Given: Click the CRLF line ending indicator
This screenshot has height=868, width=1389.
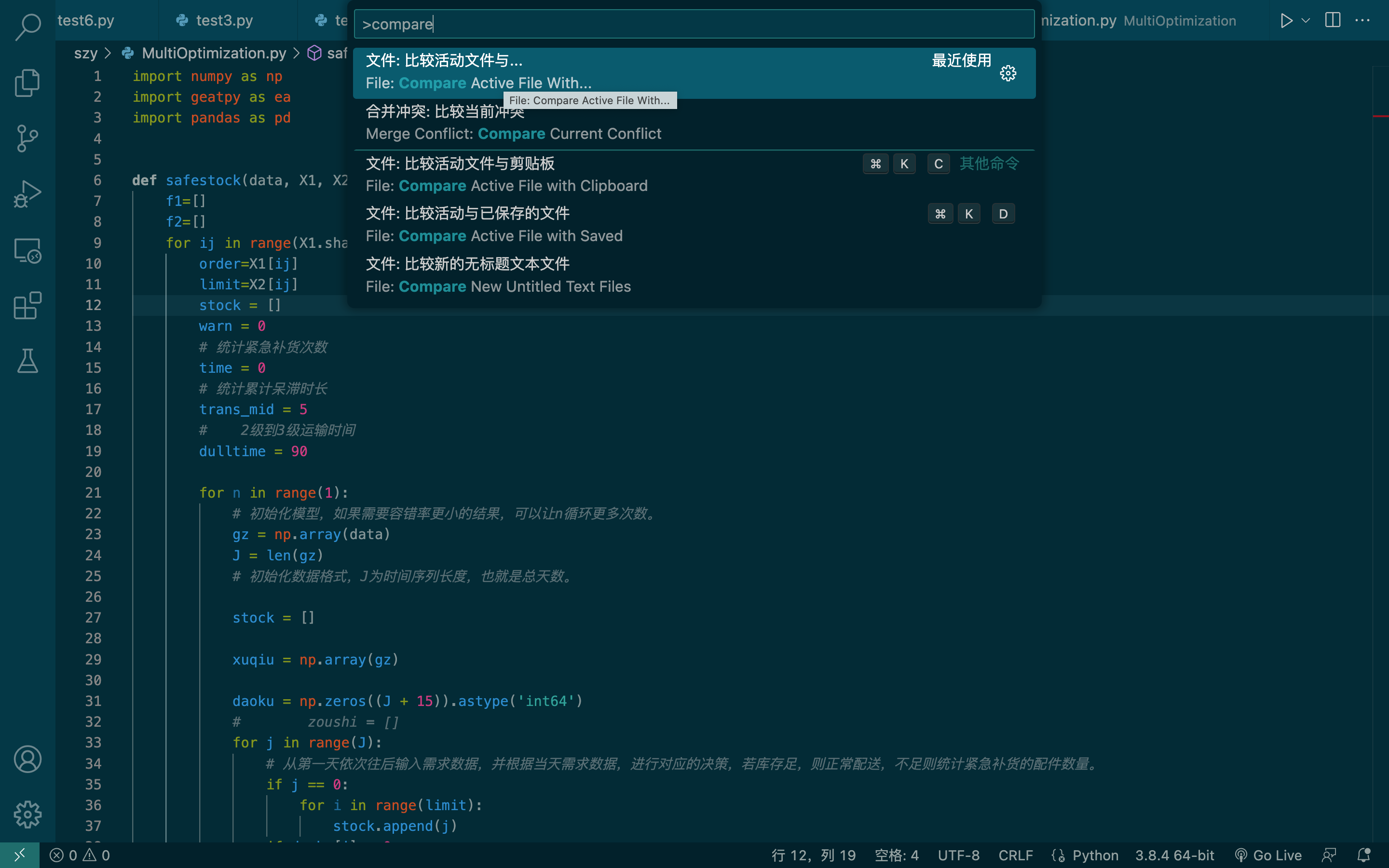Looking at the screenshot, I should click(1015, 855).
